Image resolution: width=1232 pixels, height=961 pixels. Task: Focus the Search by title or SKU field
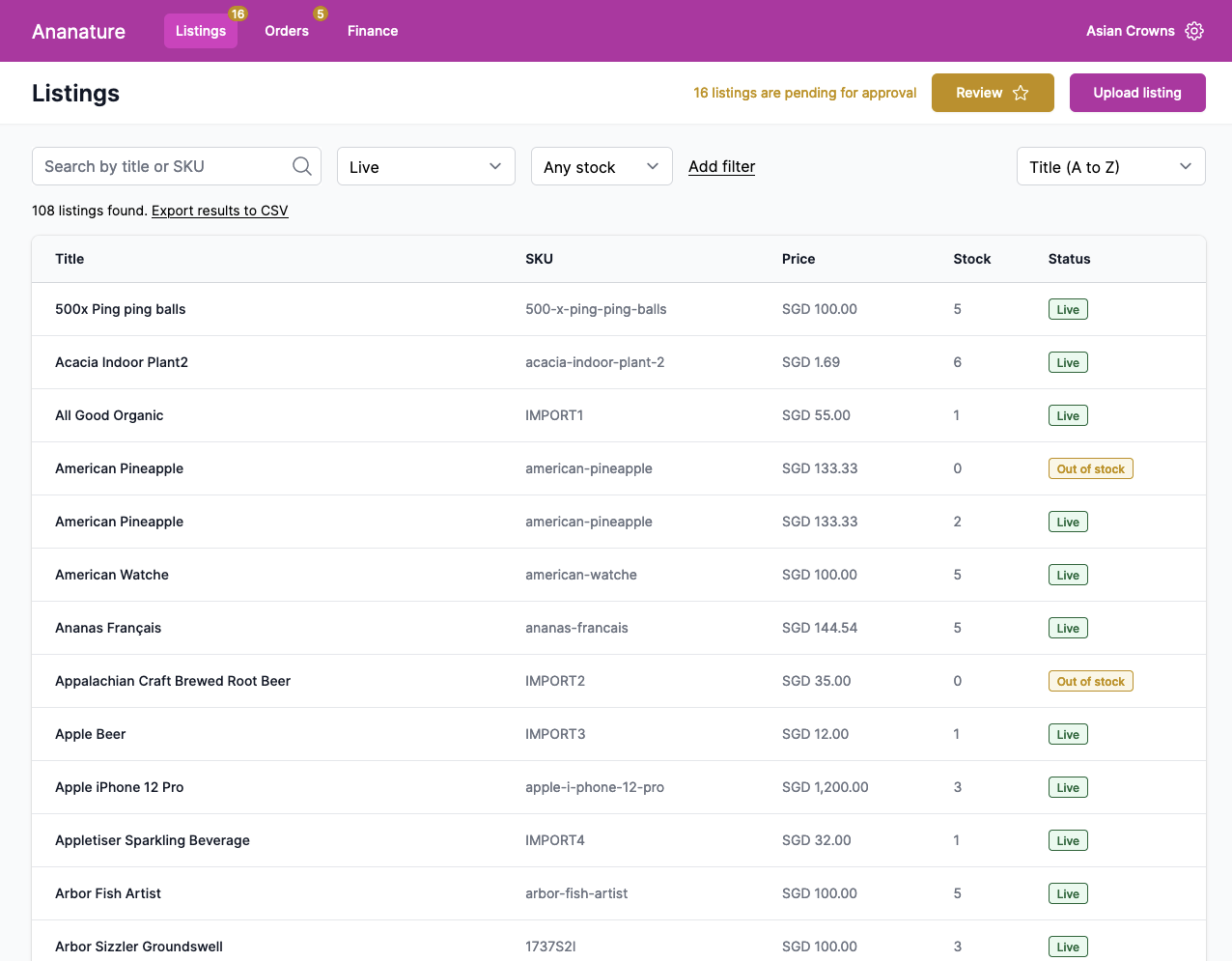tap(164, 166)
